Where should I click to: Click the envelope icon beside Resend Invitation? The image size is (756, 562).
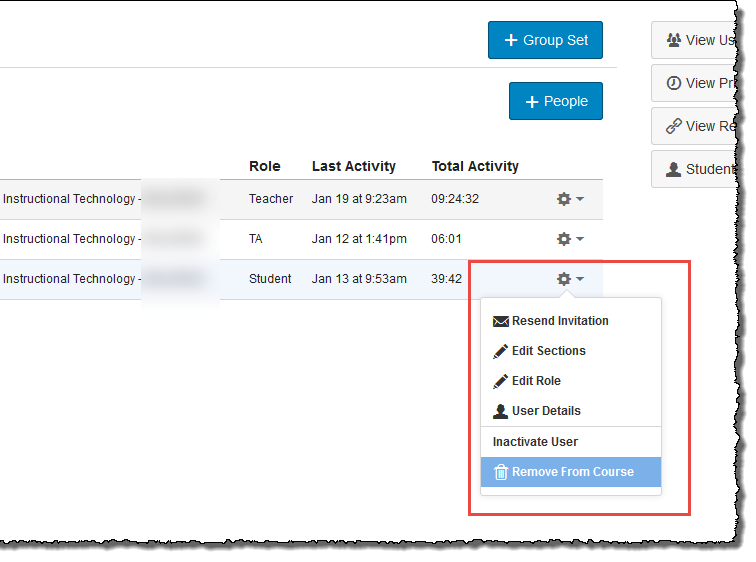[501, 321]
